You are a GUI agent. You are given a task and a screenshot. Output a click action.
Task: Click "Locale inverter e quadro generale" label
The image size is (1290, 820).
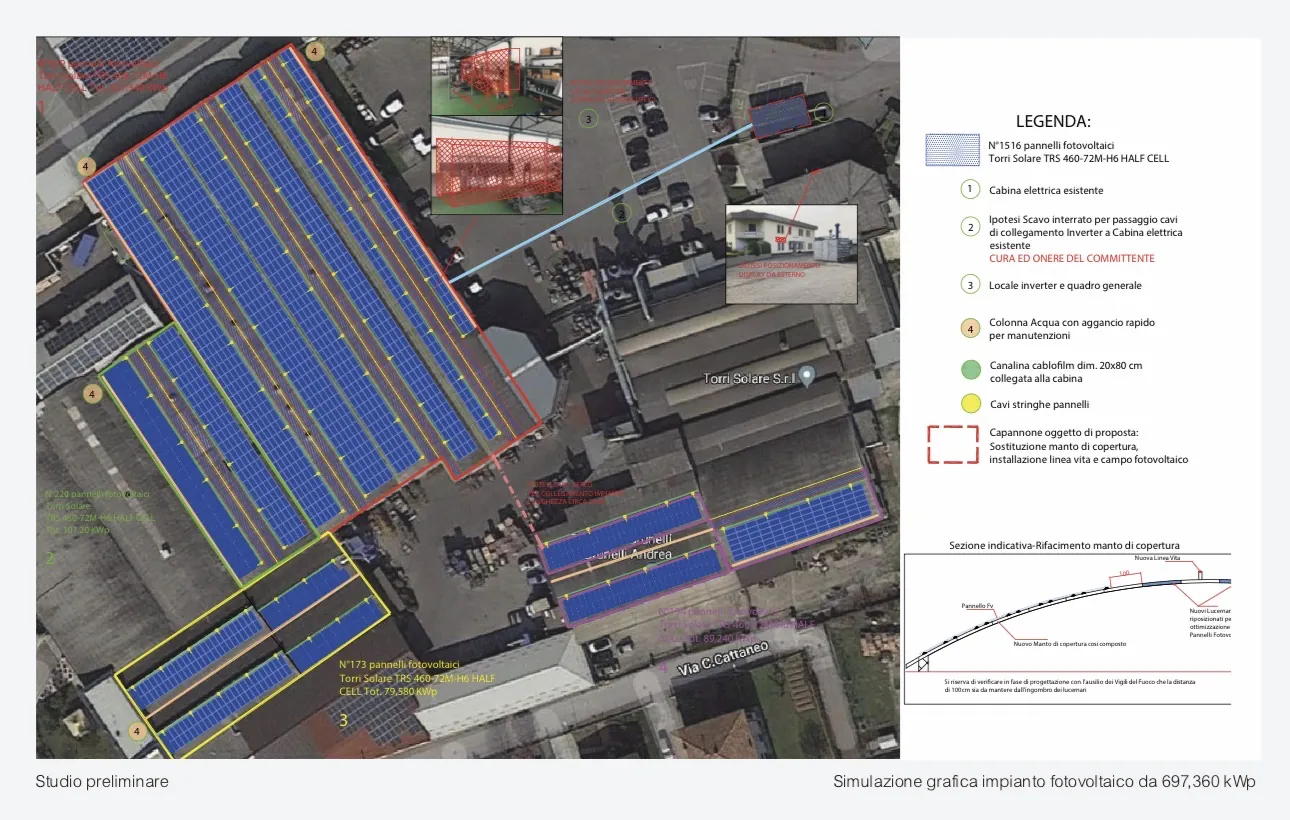pyautogui.click(x=1065, y=285)
